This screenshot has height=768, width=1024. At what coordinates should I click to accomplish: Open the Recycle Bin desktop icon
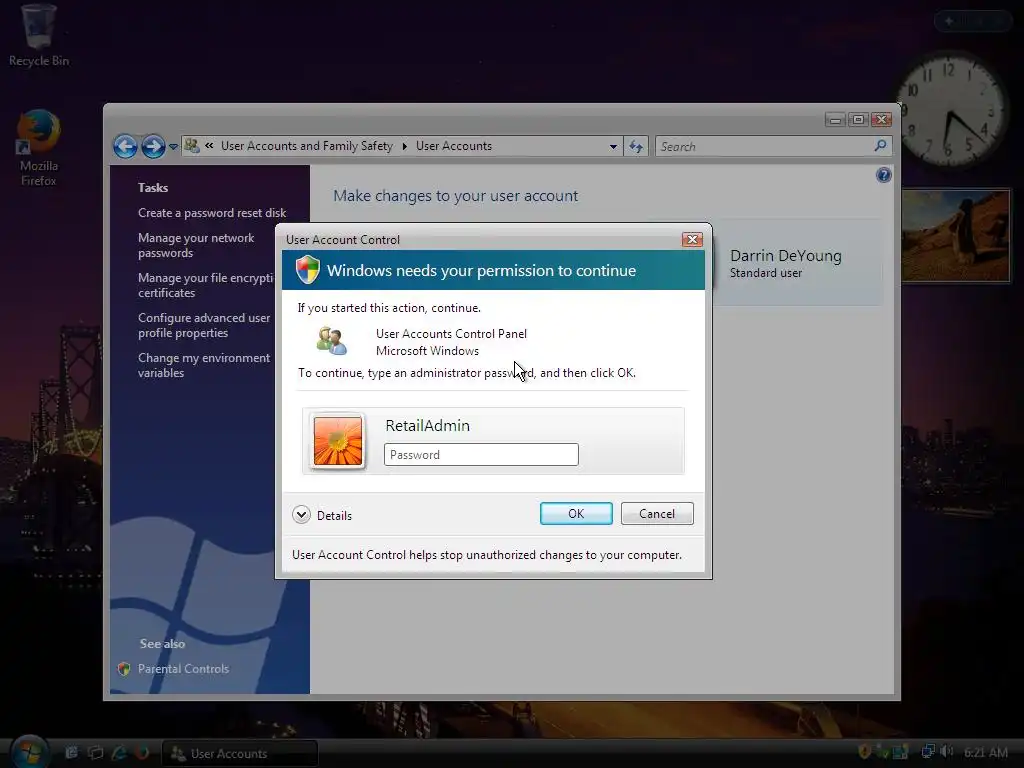pyautogui.click(x=39, y=35)
